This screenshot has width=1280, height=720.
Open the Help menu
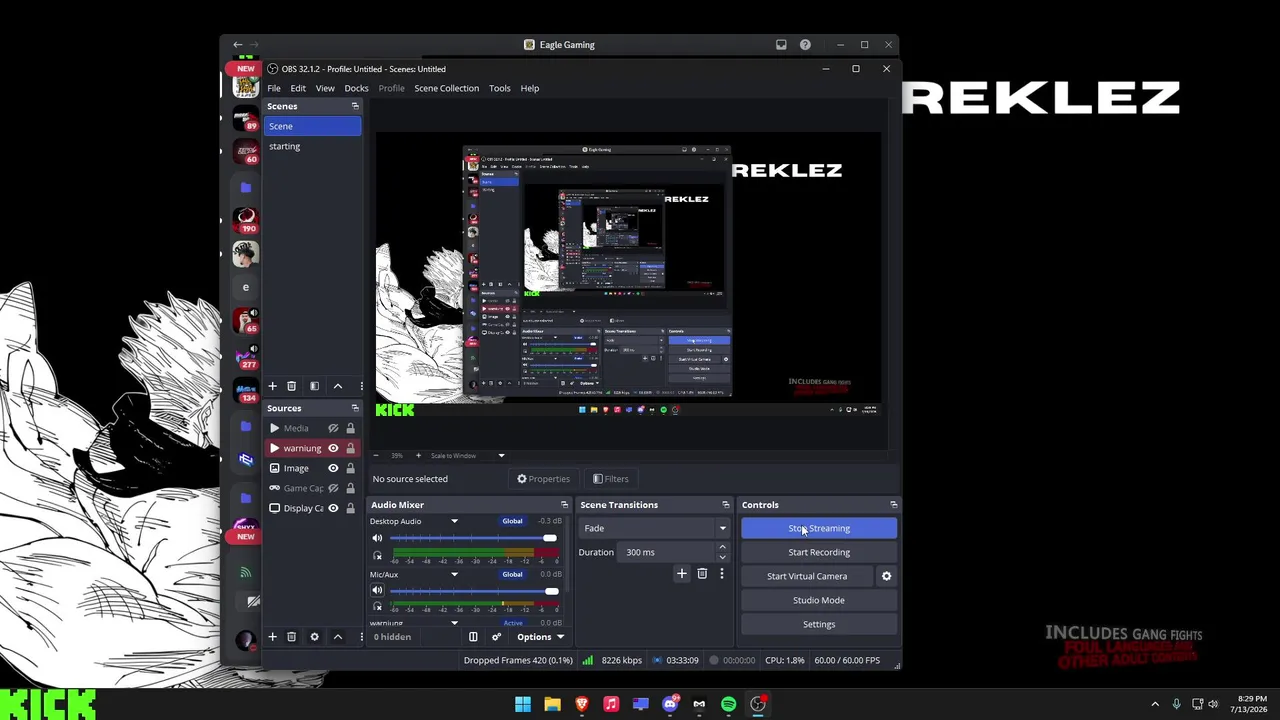coord(530,88)
